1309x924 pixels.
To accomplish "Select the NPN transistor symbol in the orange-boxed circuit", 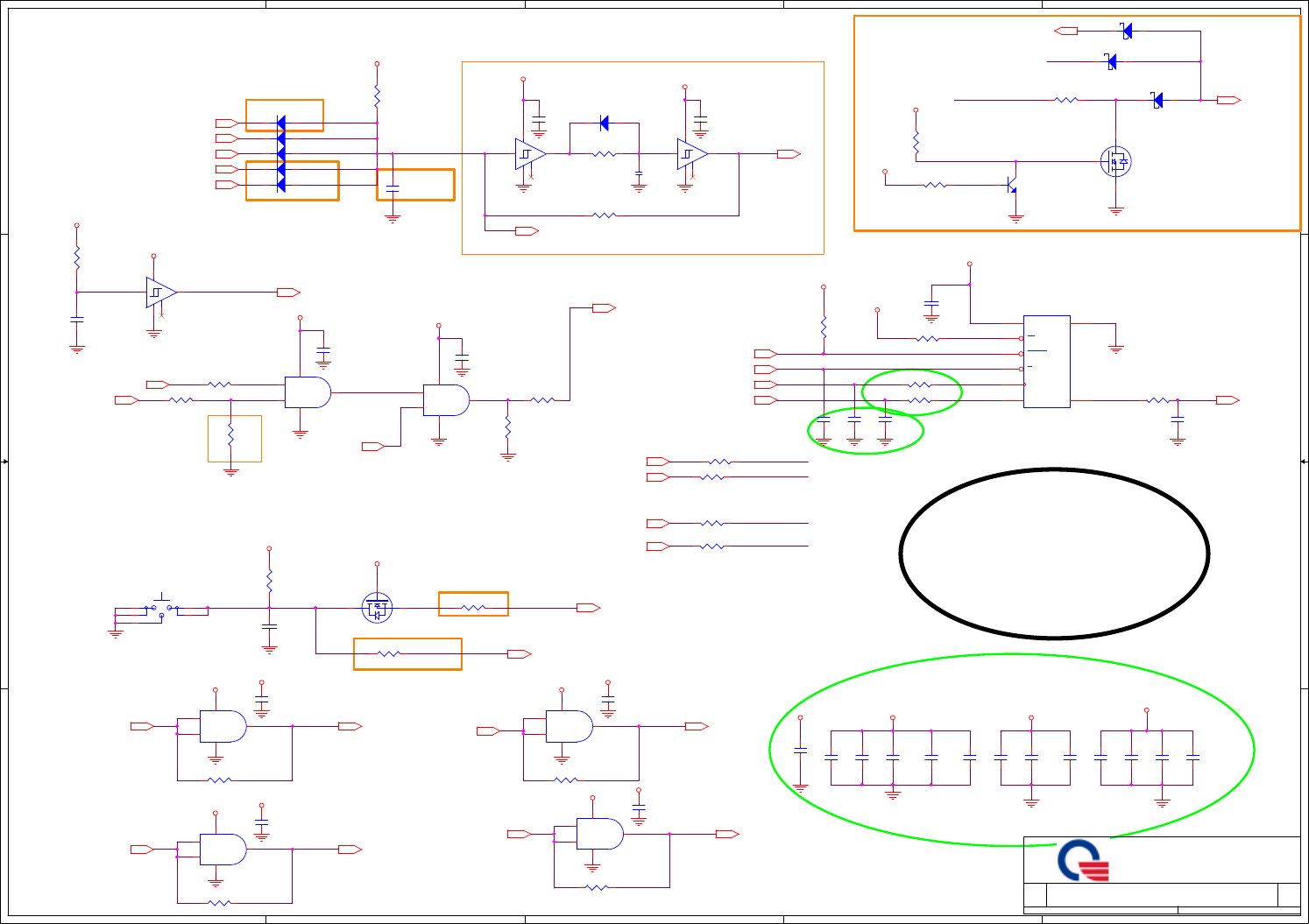I will [1011, 187].
